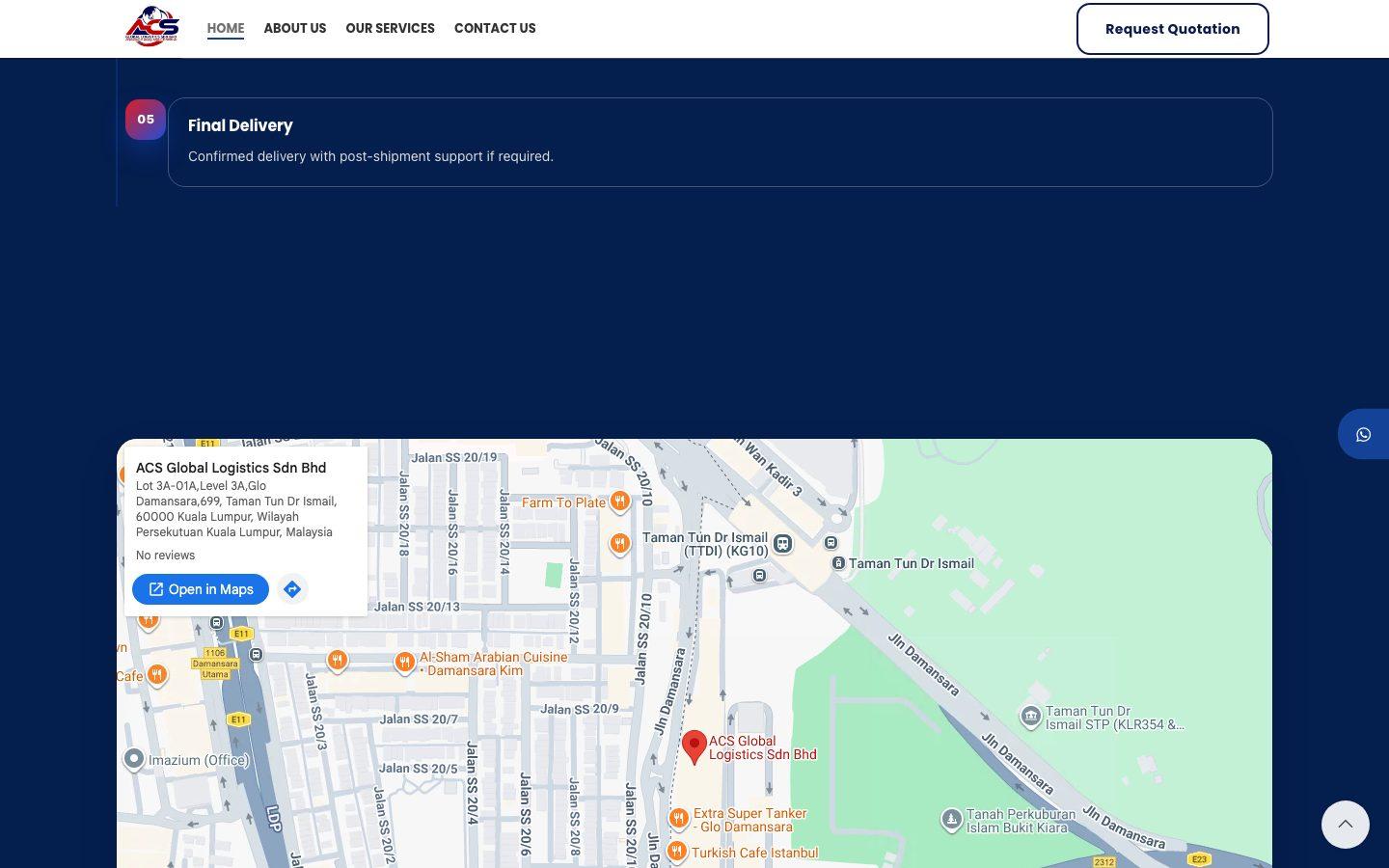Open WhatsApp chat floating icon
This screenshot has height=868, width=1389.
(1363, 434)
